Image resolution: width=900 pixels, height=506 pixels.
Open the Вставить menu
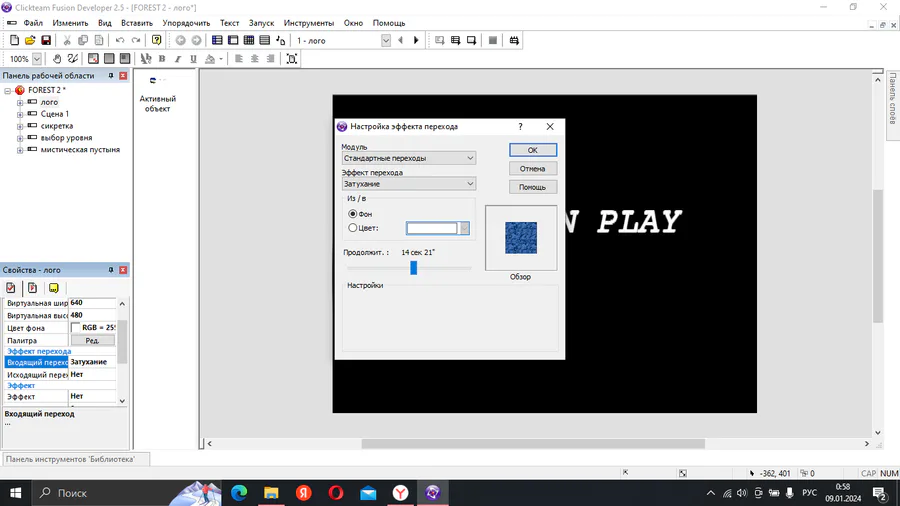(x=137, y=22)
